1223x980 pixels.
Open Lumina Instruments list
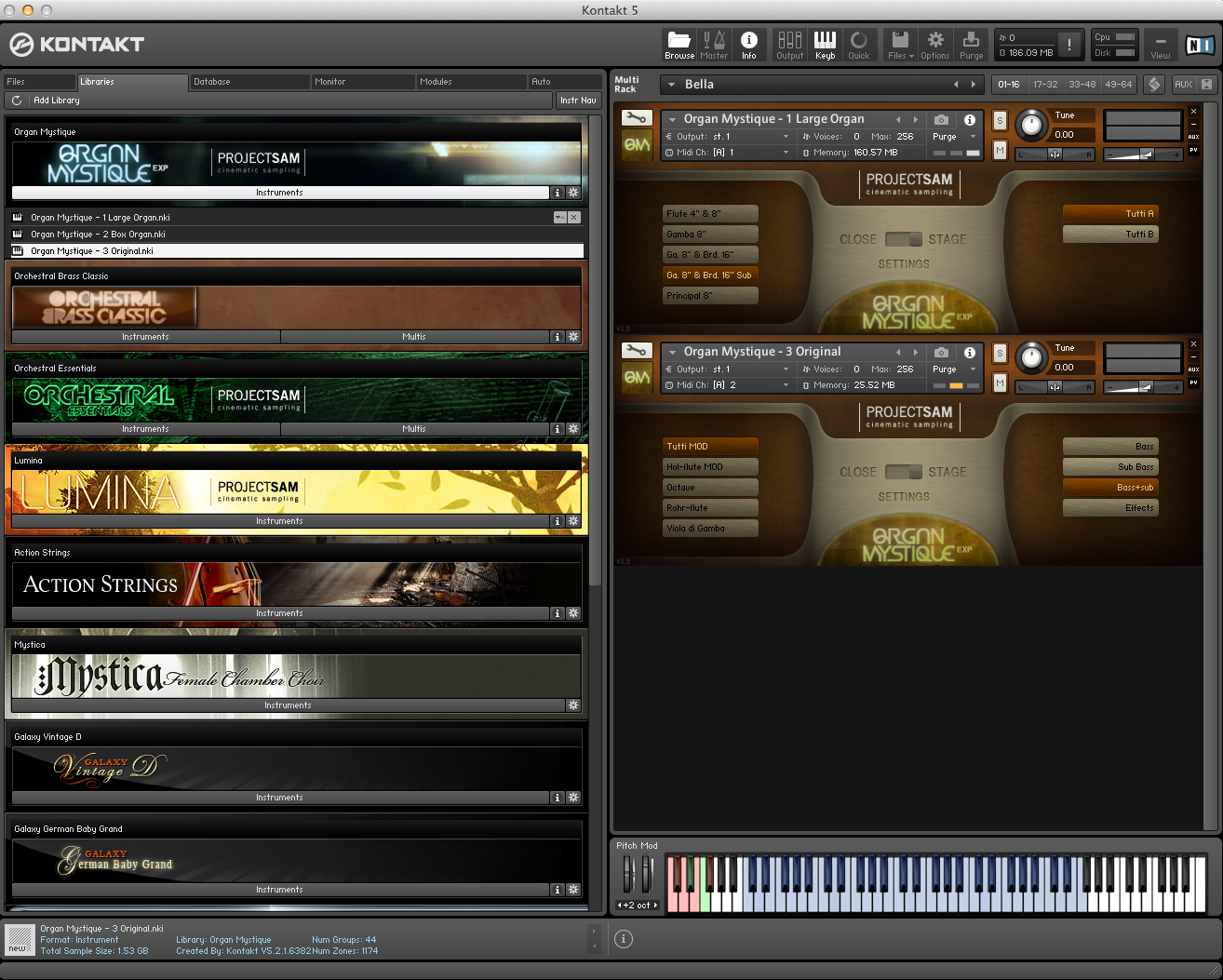[280, 521]
